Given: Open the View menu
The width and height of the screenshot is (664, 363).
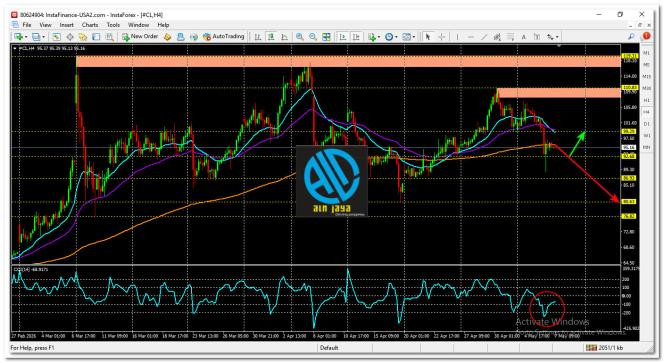Looking at the screenshot, I should tap(45, 25).
